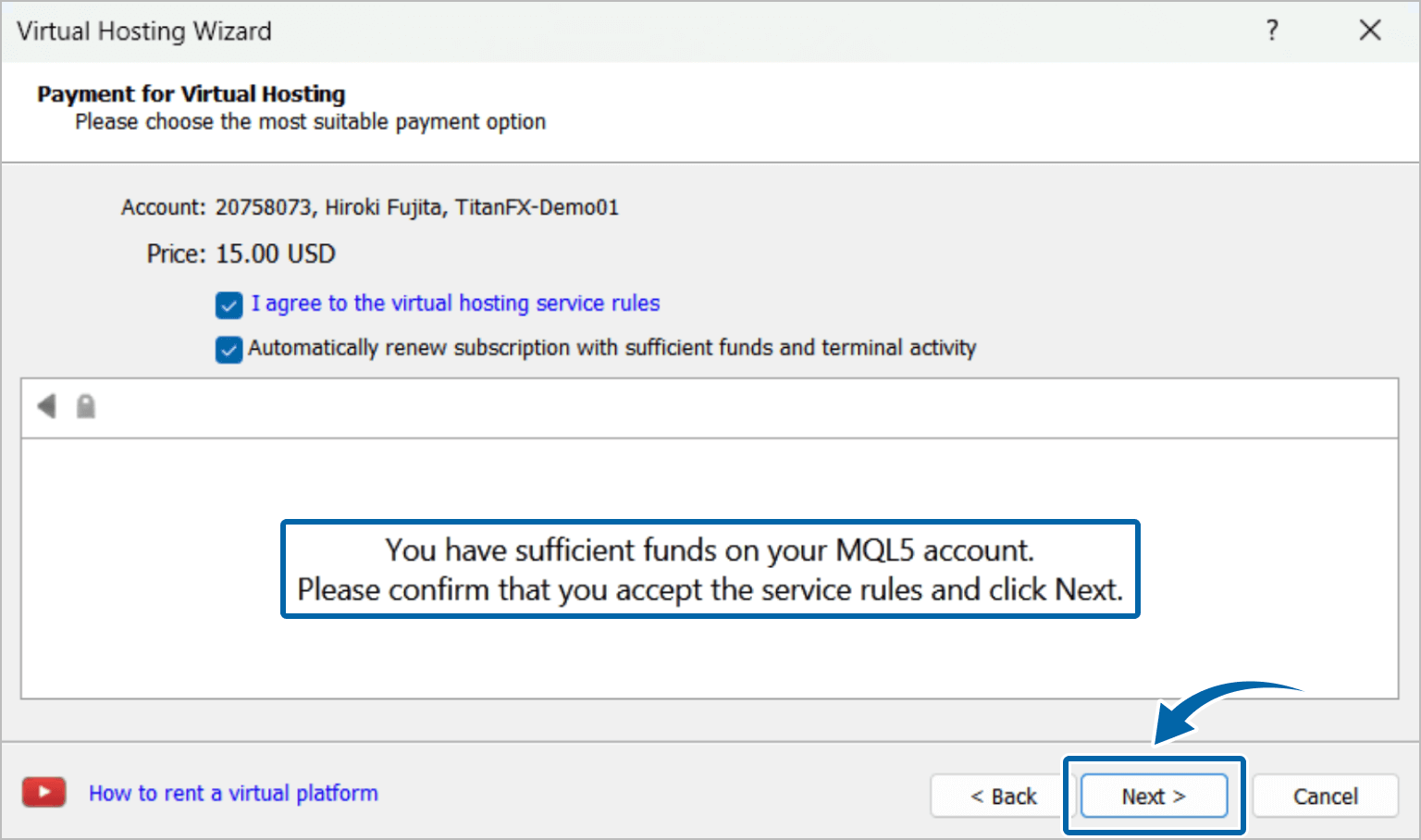Open the How to rent a virtual platform link
Screen dimensions: 1421x840
point(233,793)
